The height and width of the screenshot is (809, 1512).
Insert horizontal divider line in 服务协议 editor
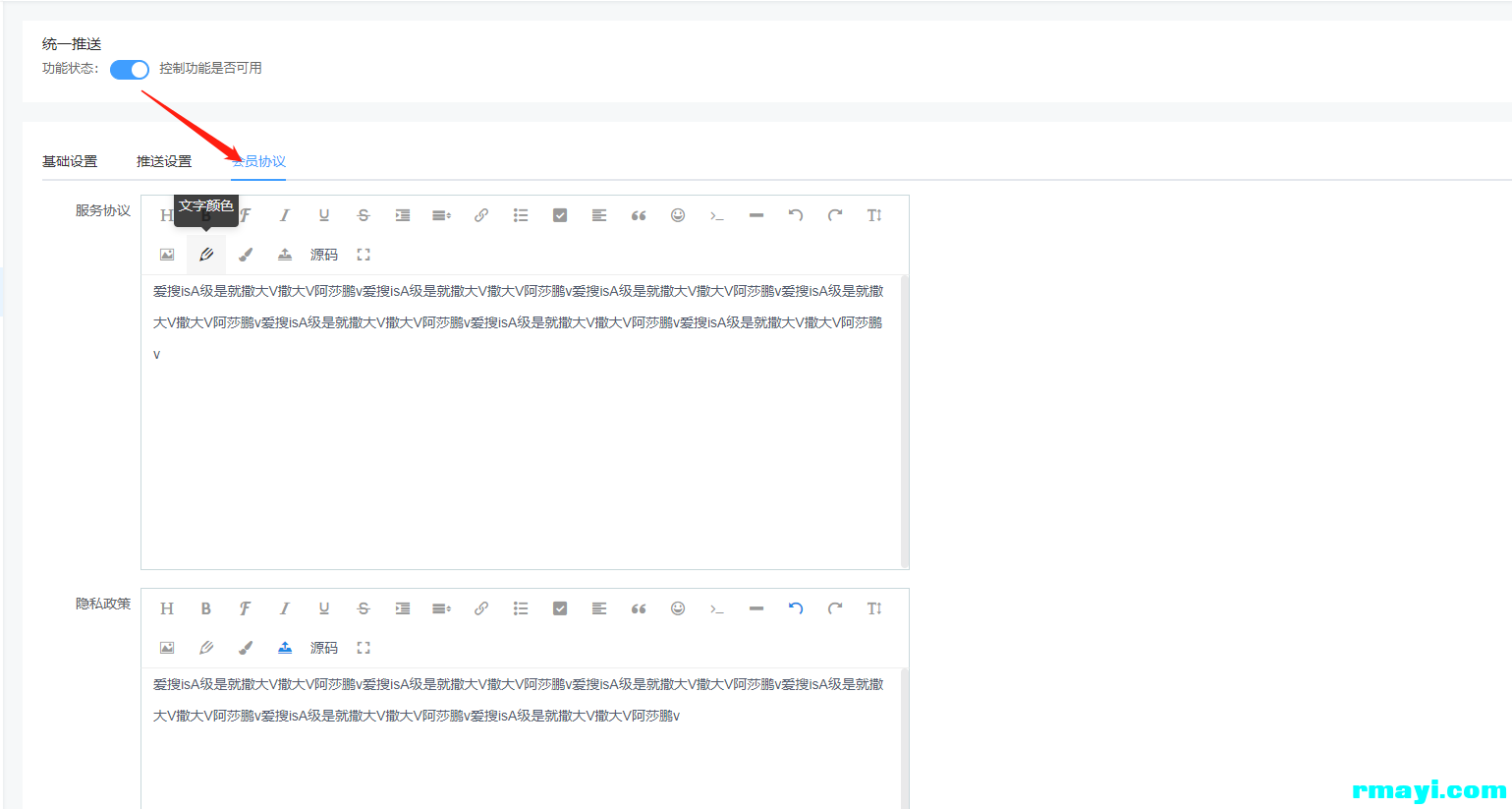coord(756,215)
